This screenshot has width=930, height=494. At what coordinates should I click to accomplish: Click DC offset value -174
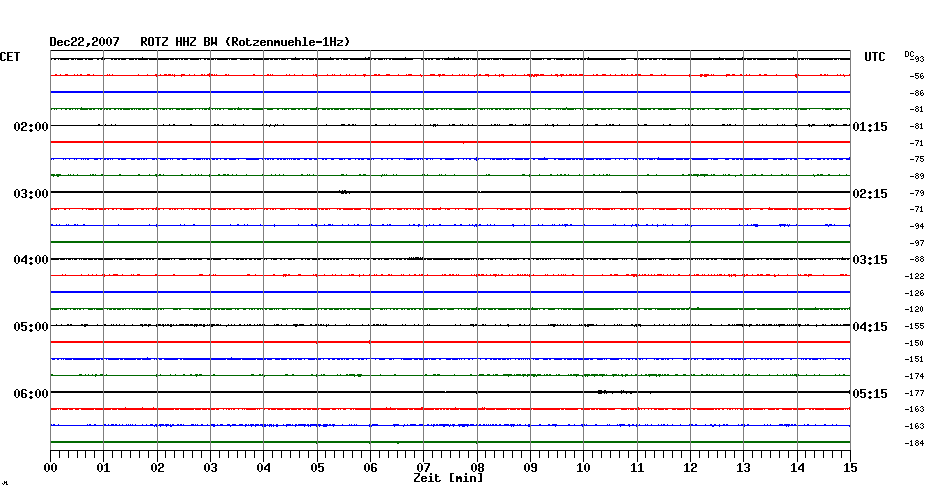tap(915, 377)
